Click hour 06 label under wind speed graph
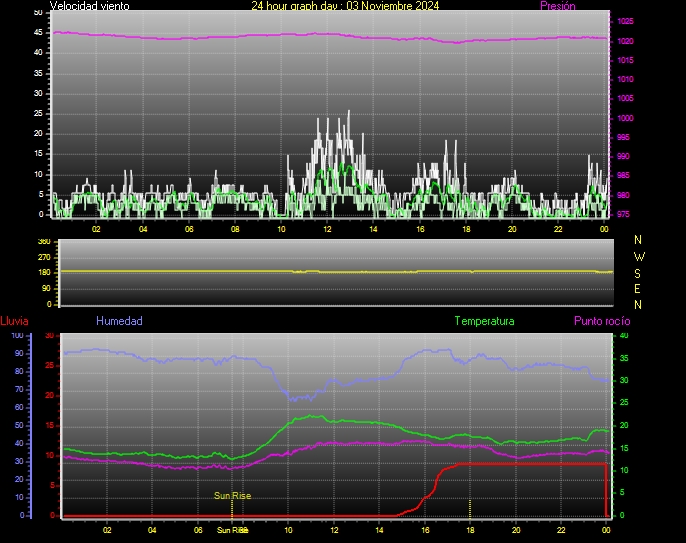686x543 pixels. pos(189,229)
